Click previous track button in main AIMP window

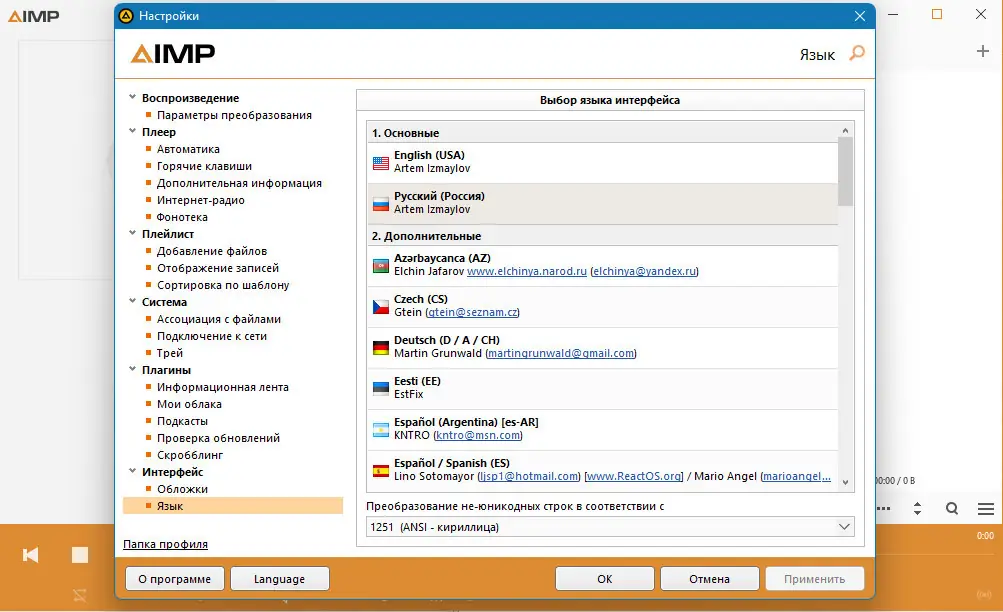tap(30, 554)
